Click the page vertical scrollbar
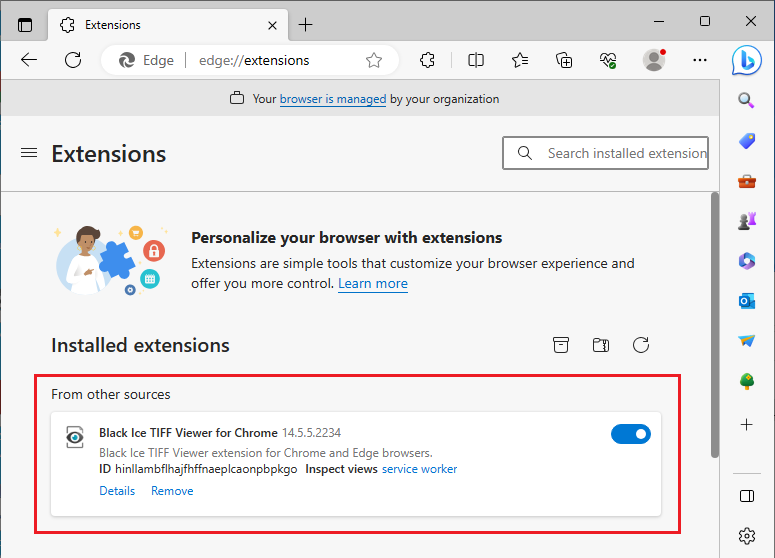Image resolution: width=775 pixels, height=558 pixels. coord(715,325)
